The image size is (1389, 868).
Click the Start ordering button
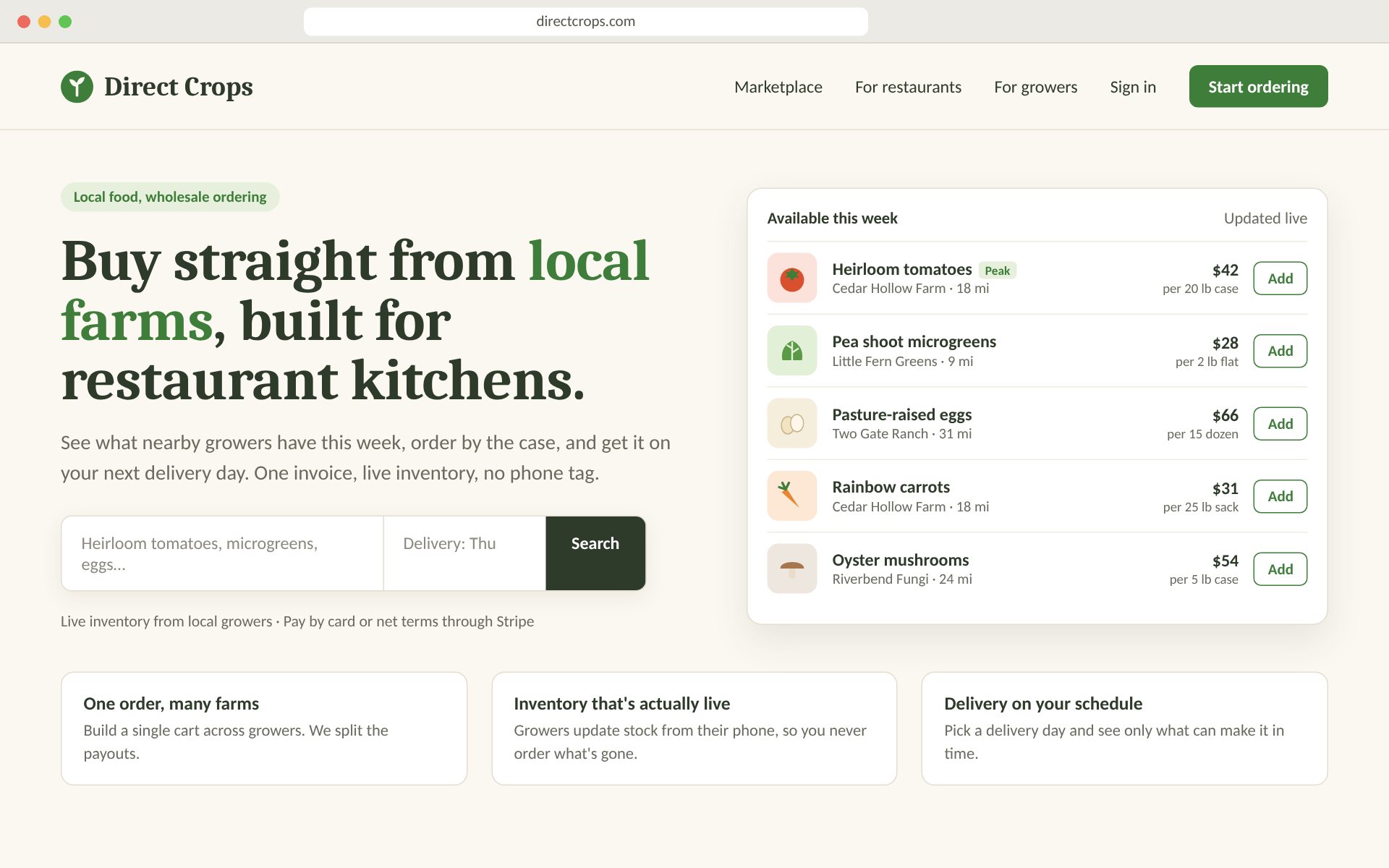point(1258,87)
